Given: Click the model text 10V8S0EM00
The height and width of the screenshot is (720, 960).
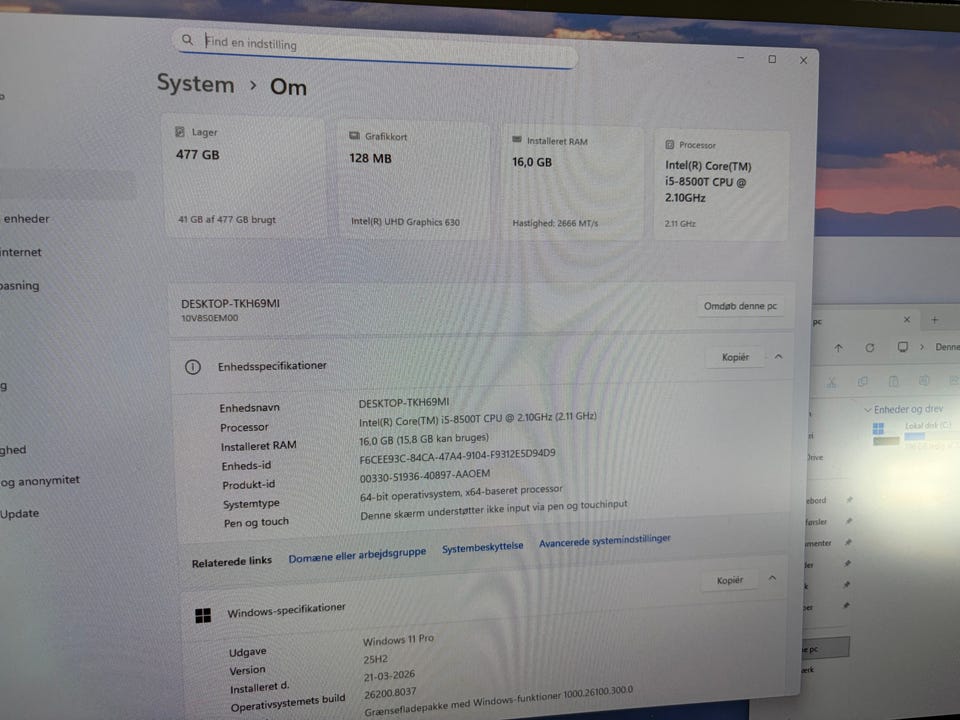Looking at the screenshot, I should [209, 318].
